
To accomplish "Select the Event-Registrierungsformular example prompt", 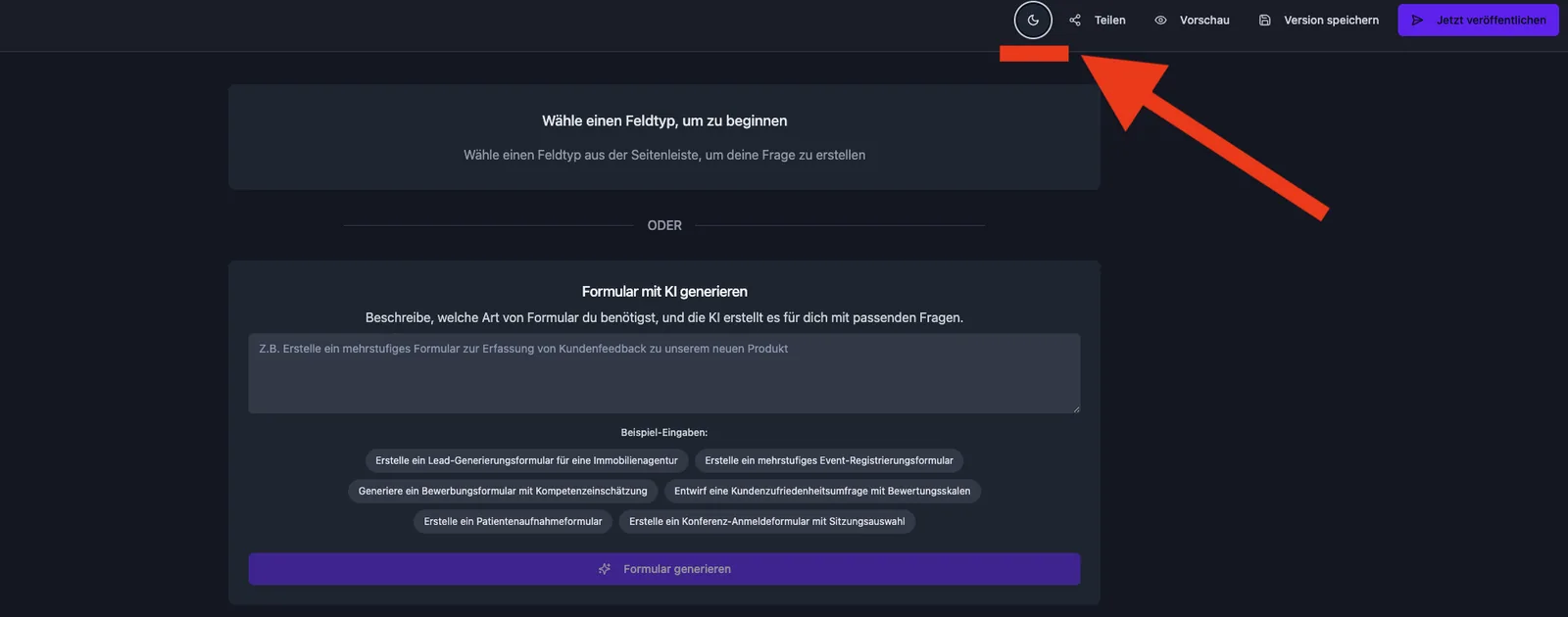I will point(829,460).
